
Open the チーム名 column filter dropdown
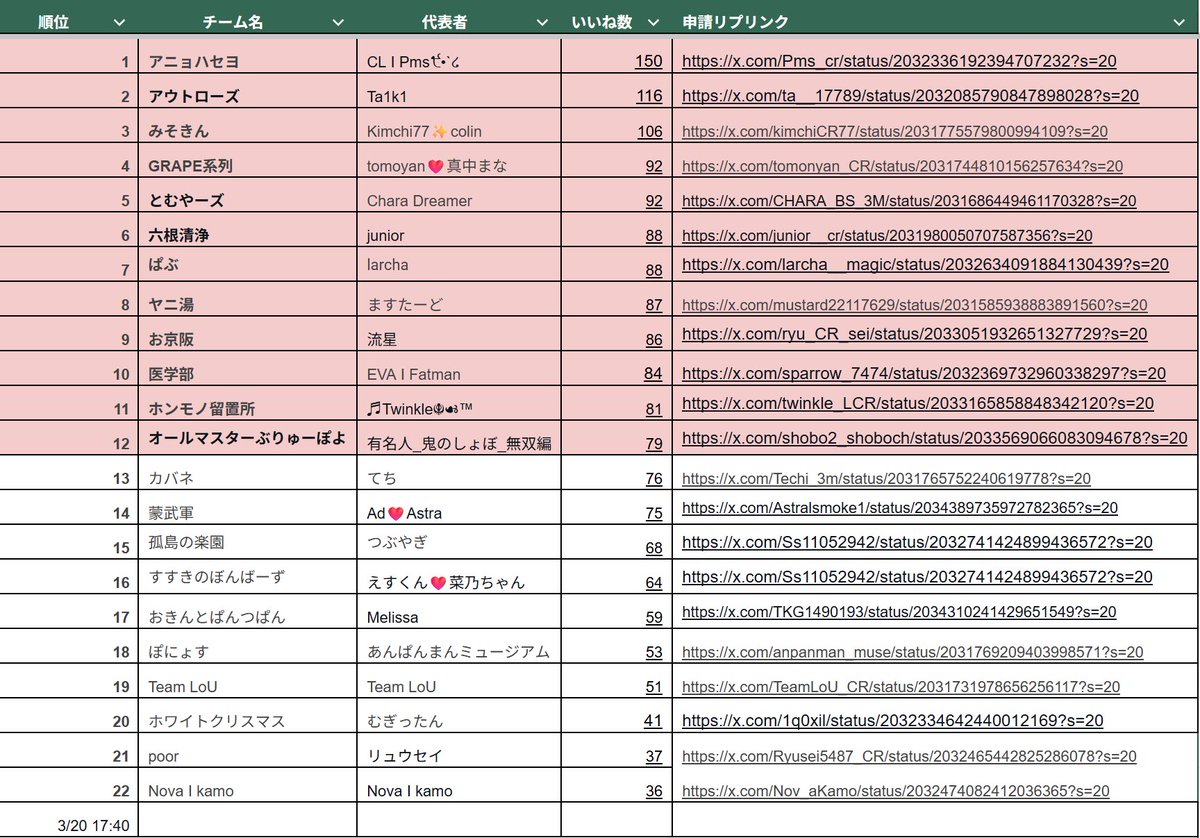pyautogui.click(x=338, y=21)
